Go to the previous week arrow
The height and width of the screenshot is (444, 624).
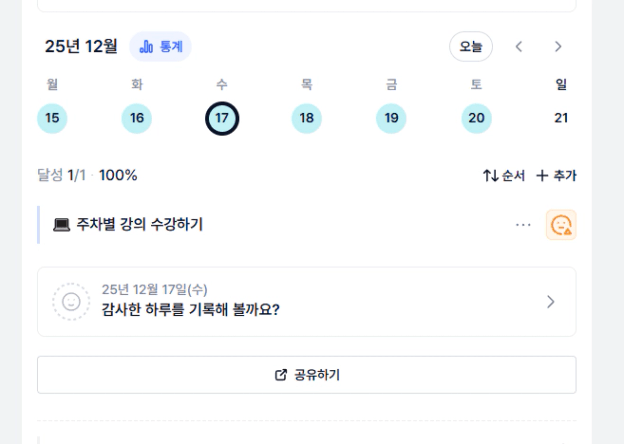[x=519, y=46]
